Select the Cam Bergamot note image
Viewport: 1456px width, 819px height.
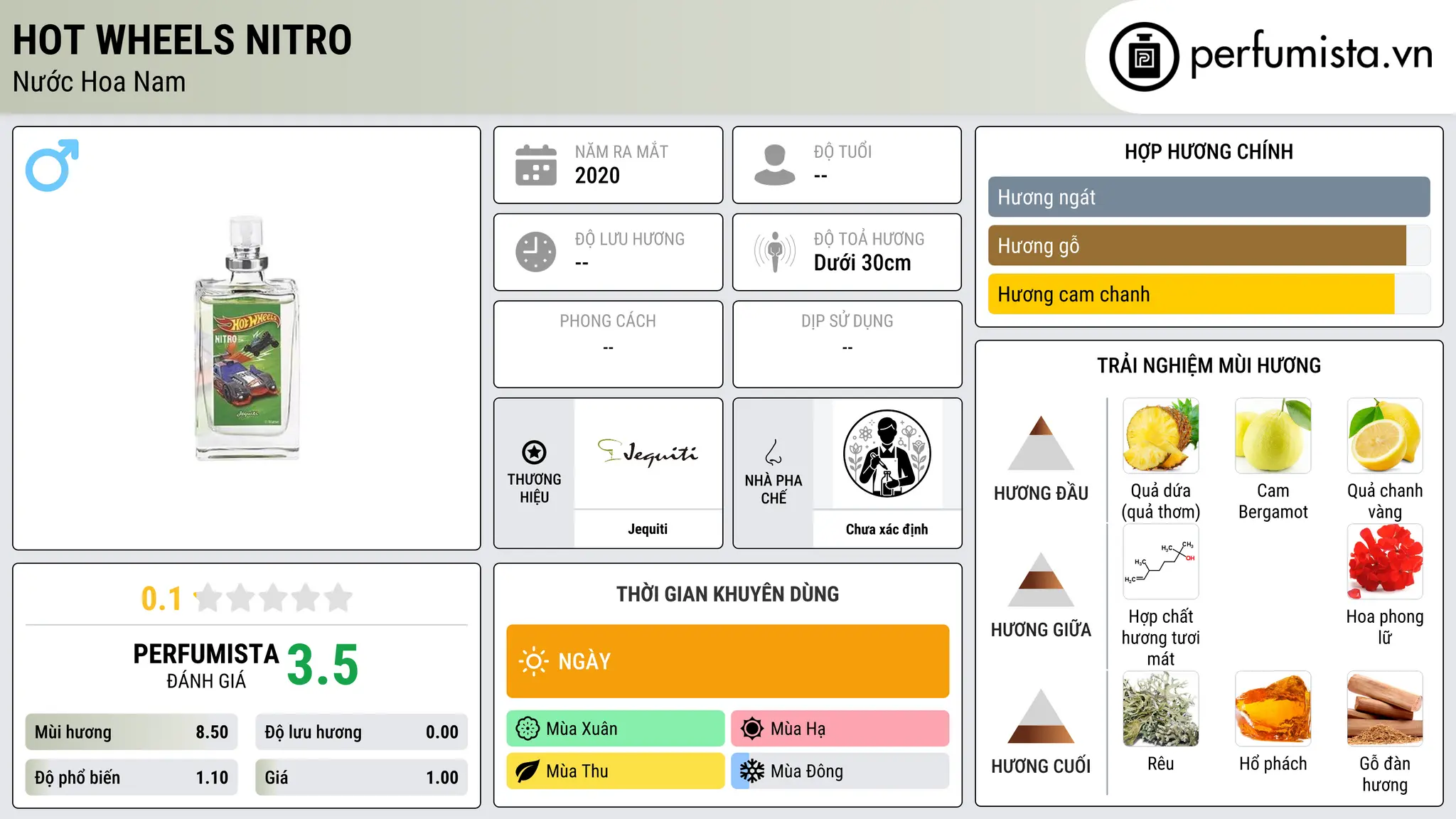[x=1273, y=436]
